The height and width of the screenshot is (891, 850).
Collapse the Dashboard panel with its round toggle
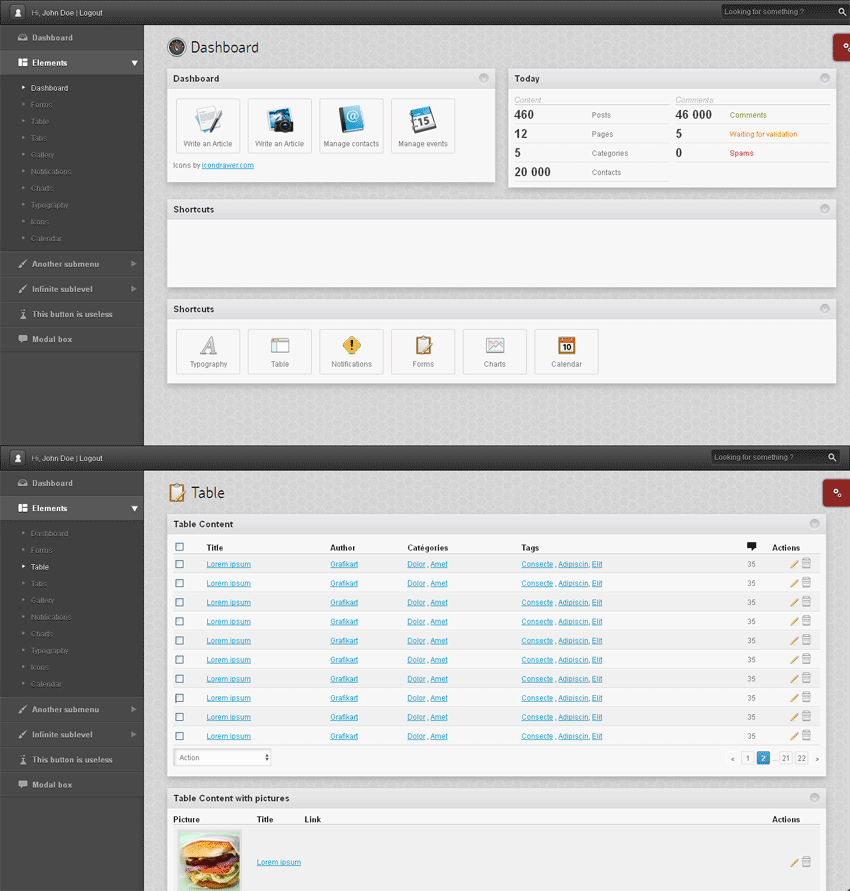(x=484, y=78)
